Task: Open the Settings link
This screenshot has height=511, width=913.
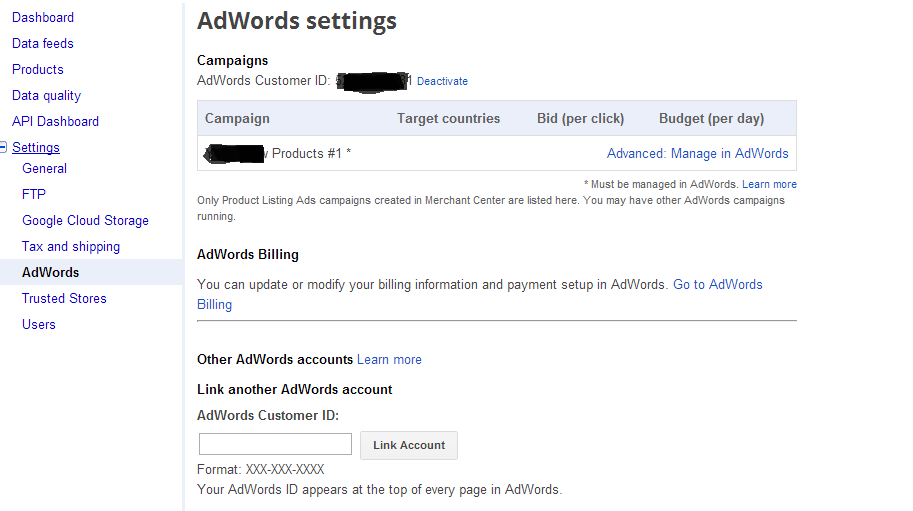Action: [x=36, y=148]
